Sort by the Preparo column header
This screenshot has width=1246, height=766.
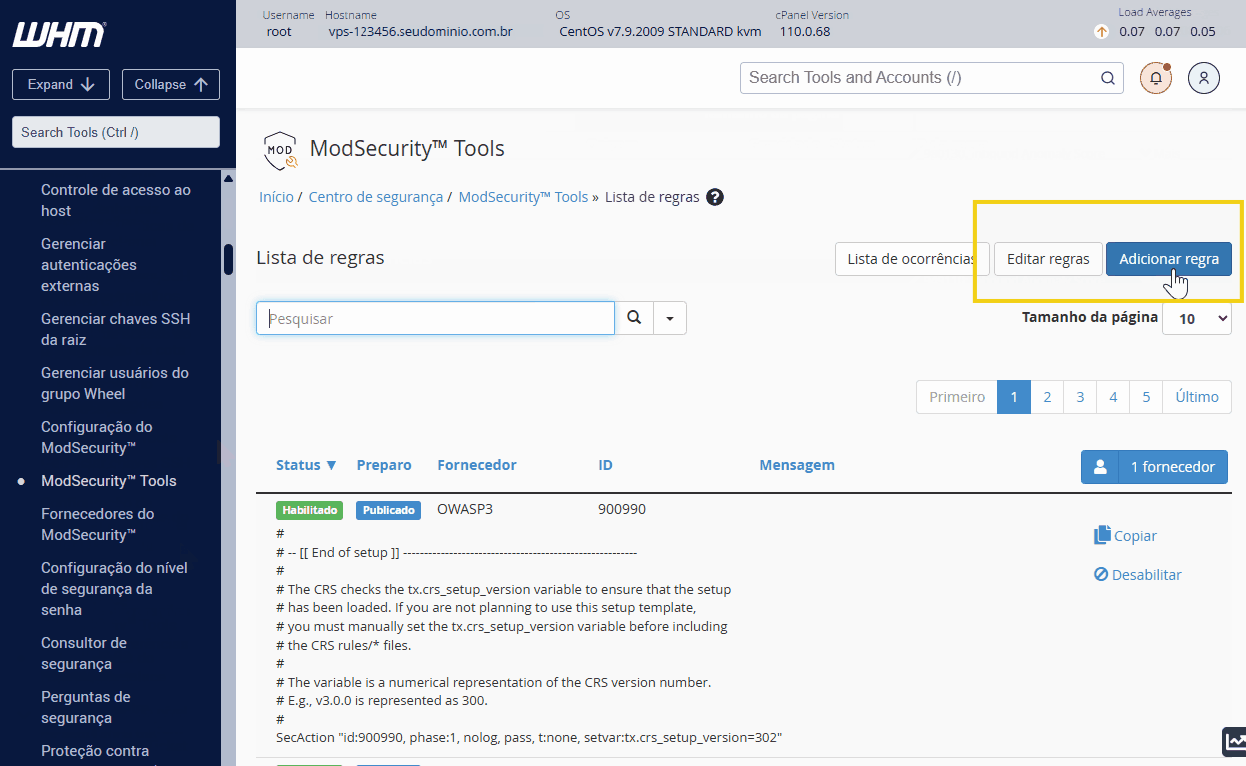(384, 465)
